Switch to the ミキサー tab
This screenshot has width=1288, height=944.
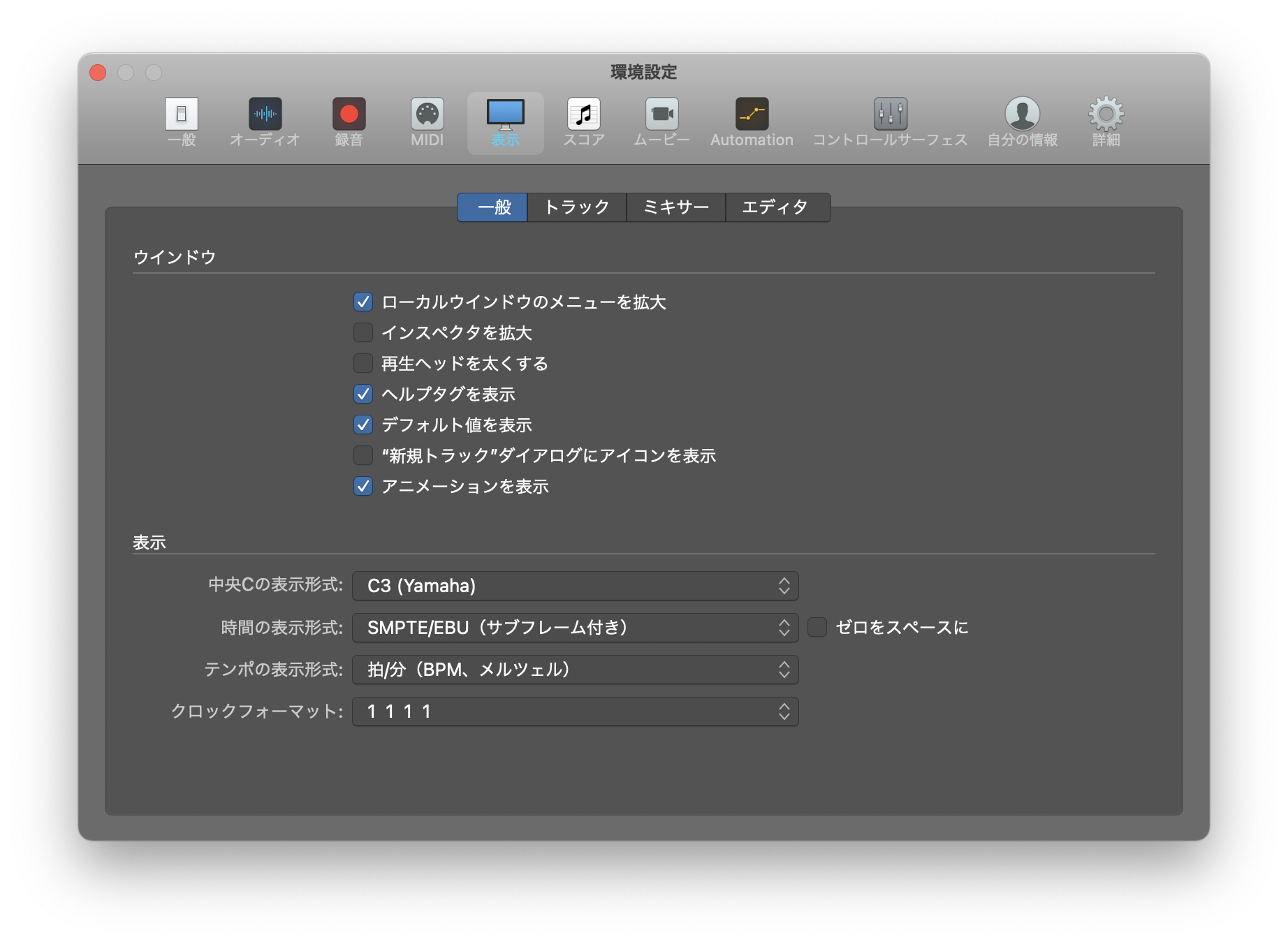click(x=675, y=207)
